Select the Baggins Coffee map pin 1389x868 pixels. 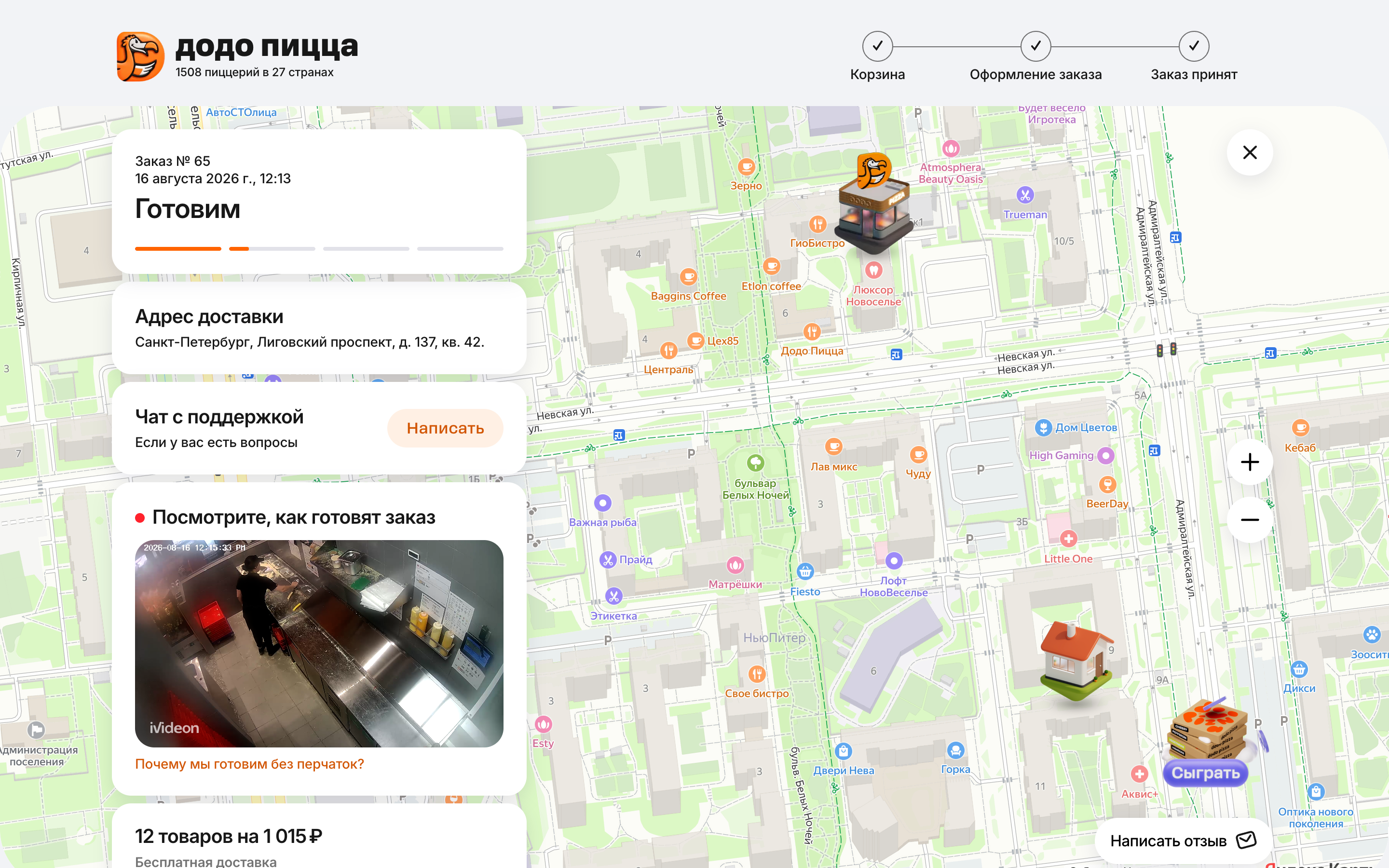coord(688,277)
